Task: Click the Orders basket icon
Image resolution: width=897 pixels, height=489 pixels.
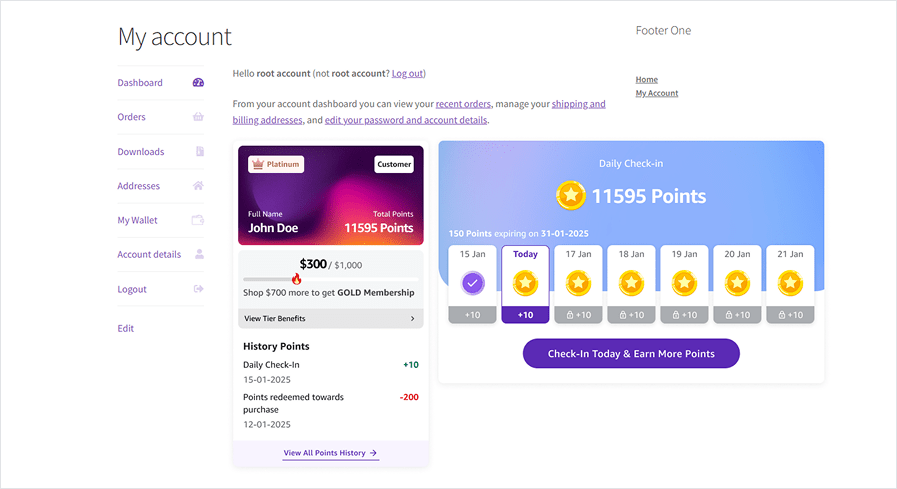Action: [x=198, y=117]
